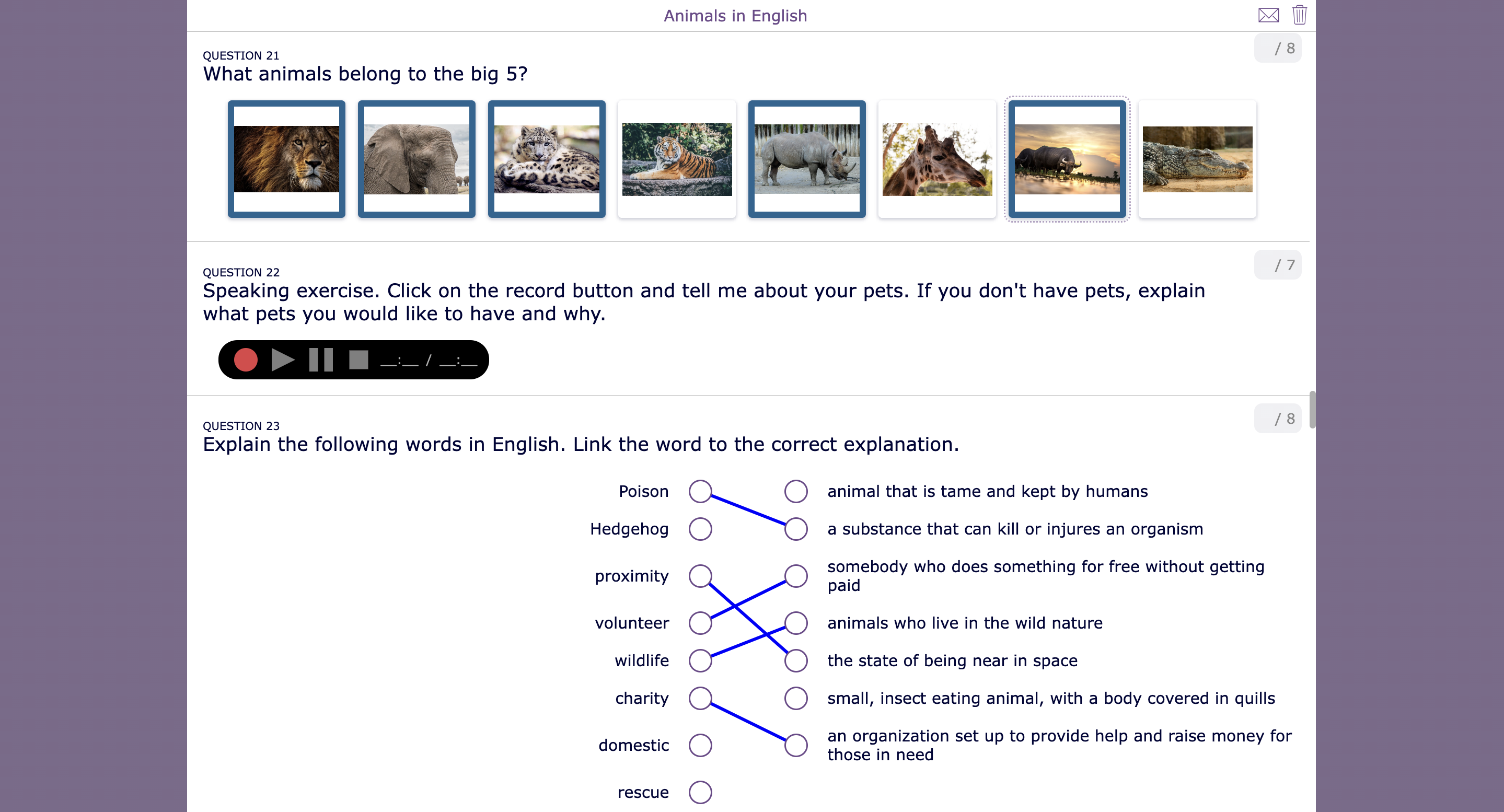Click the email icon in top right
1504x812 pixels.
[1269, 14]
